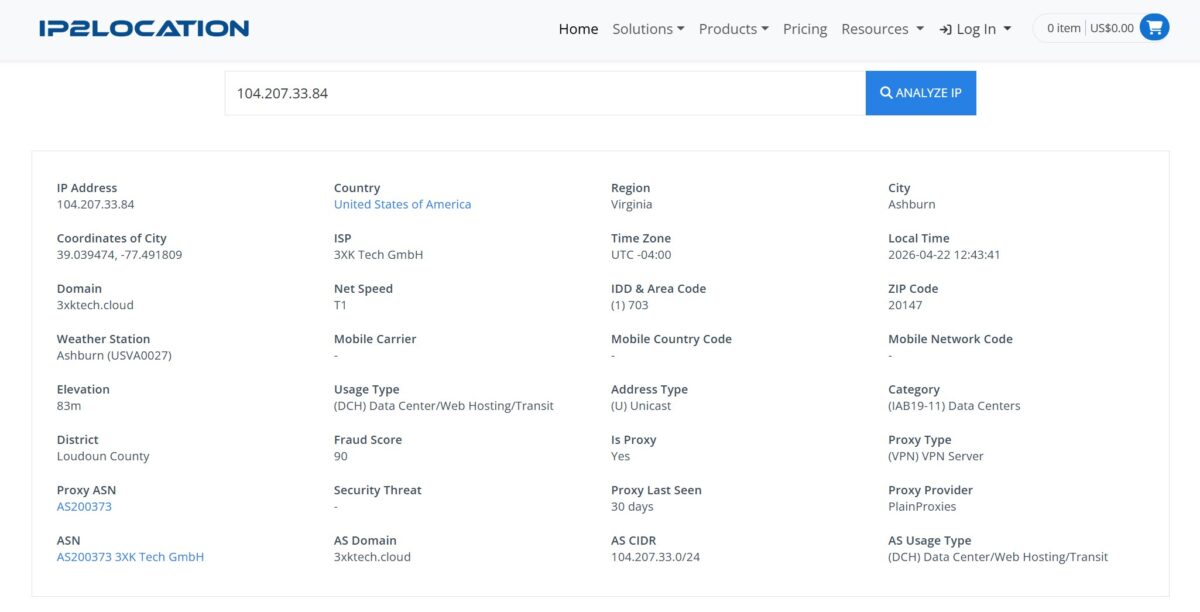Select the Local Time 2026-04-22 12:43:41

pos(944,255)
